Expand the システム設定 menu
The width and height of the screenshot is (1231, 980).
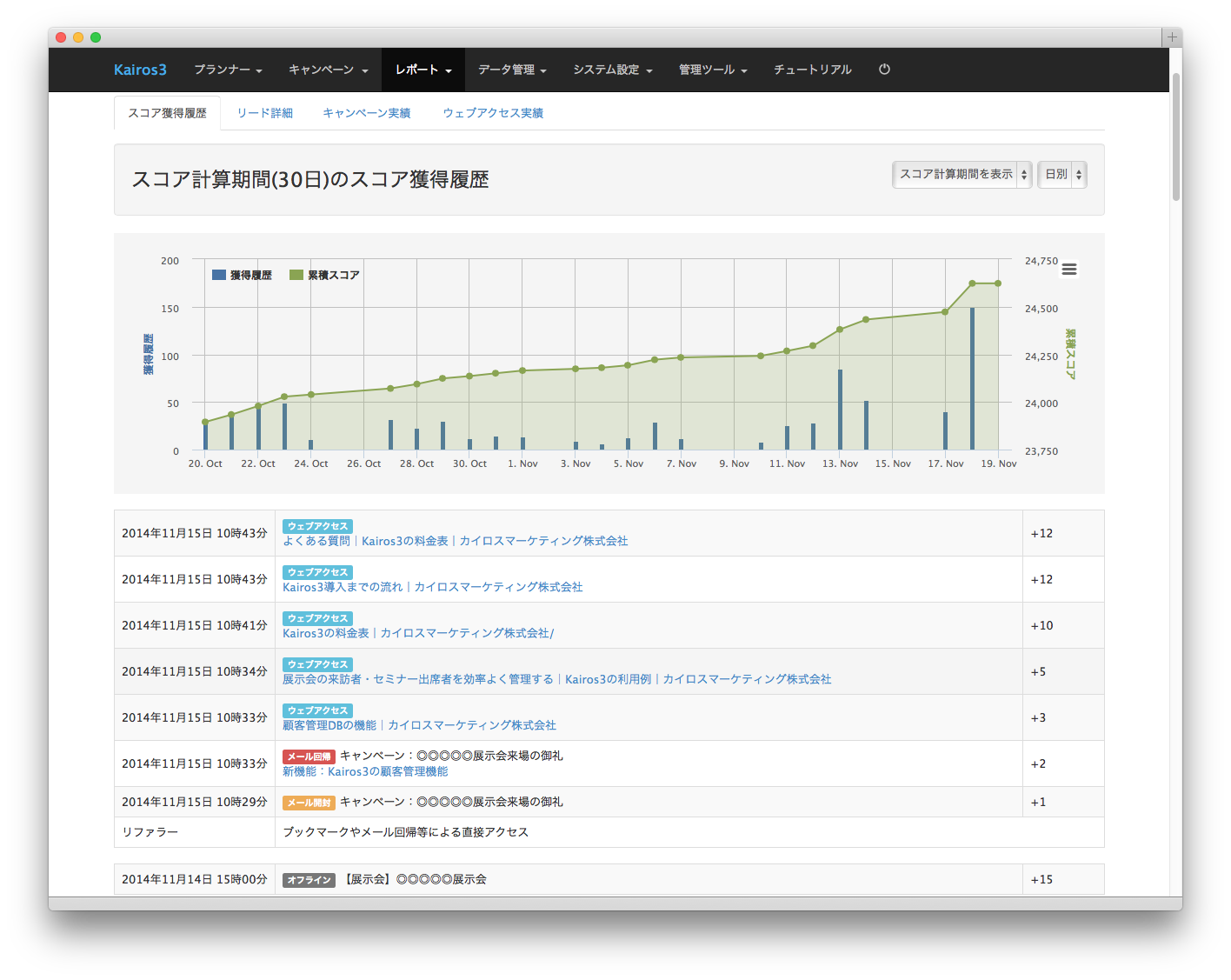point(613,70)
